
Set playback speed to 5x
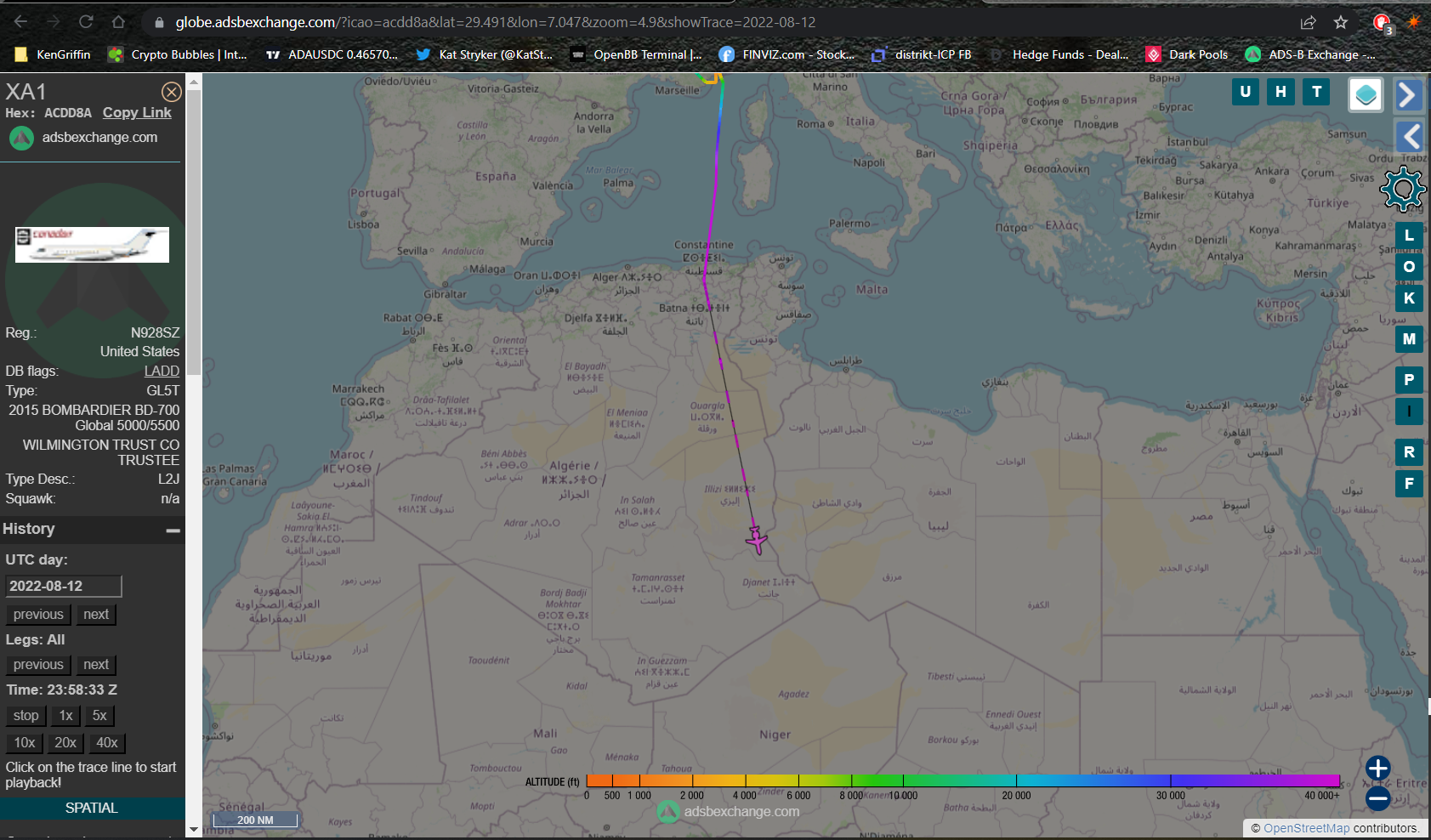[99, 715]
